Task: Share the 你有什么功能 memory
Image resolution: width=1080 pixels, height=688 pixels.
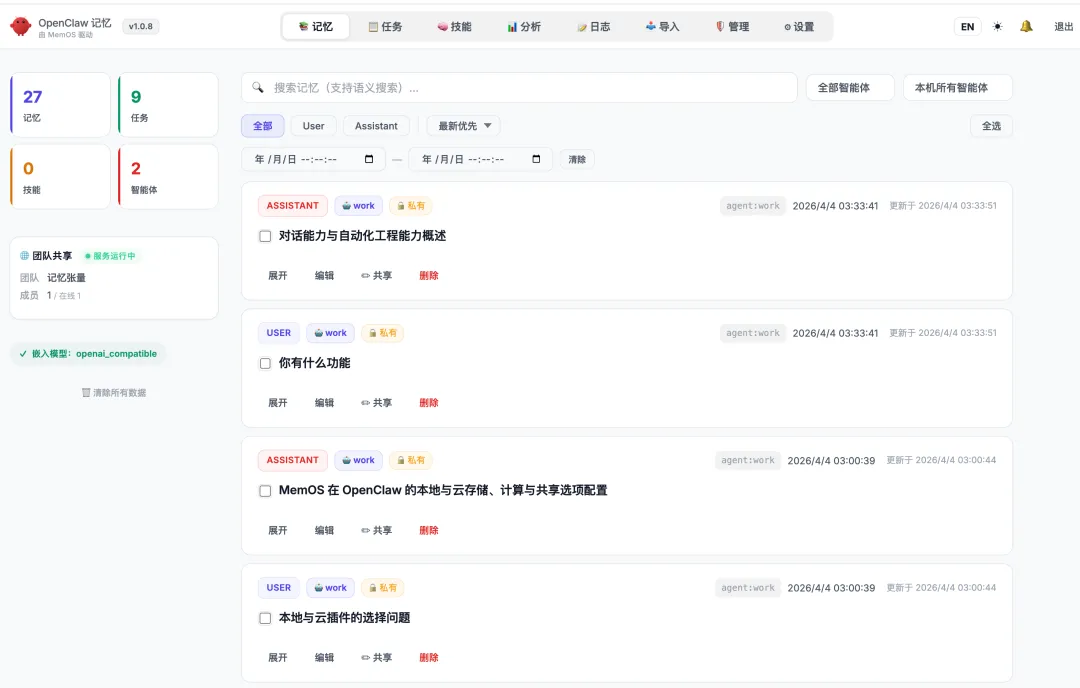Action: click(377, 403)
